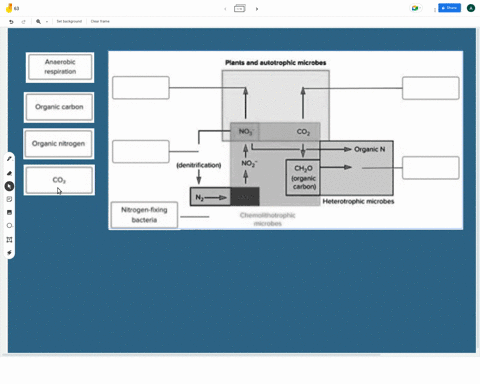Click the 'Chemolithotrophic microbes' caption
Screen dimensions: 480x384
(267, 219)
